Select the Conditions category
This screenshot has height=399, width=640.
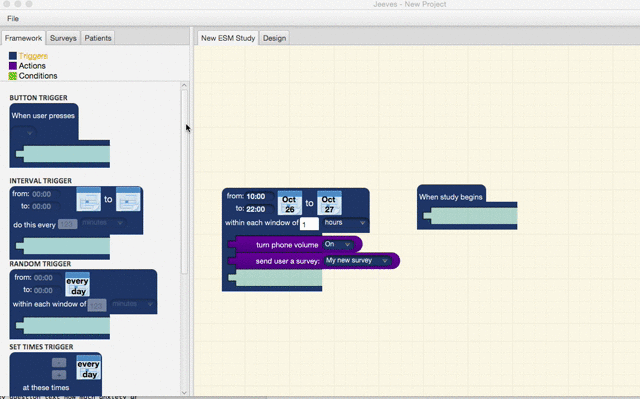pos(38,76)
